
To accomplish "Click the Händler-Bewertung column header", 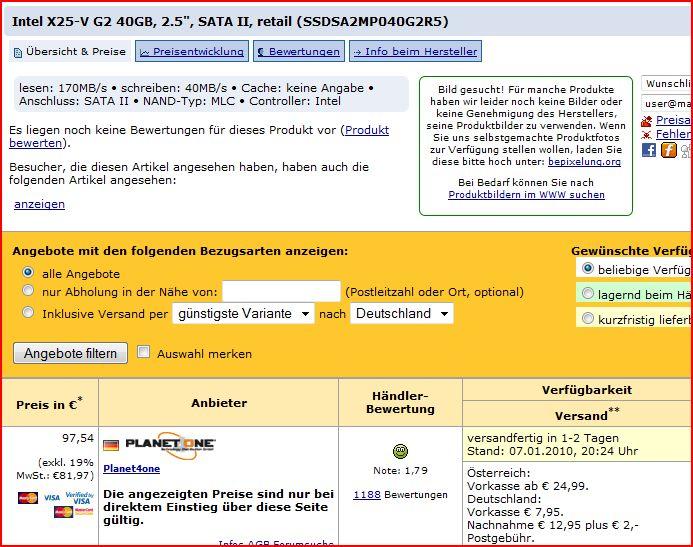I will [x=400, y=403].
